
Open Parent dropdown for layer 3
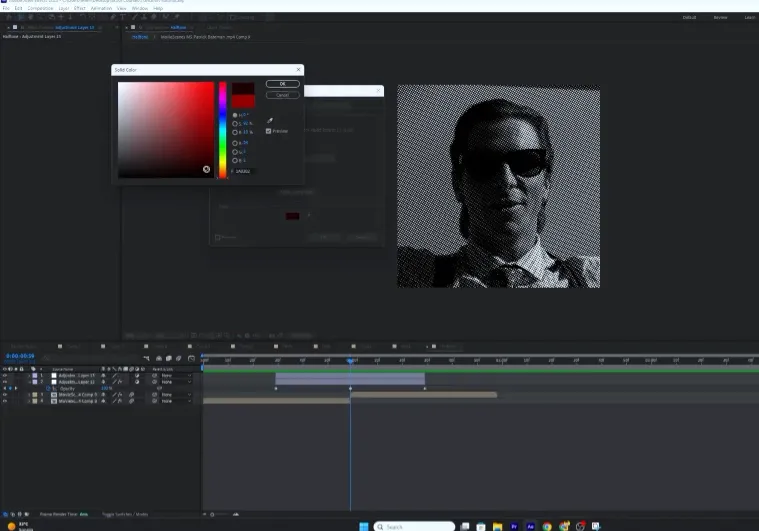point(176,394)
